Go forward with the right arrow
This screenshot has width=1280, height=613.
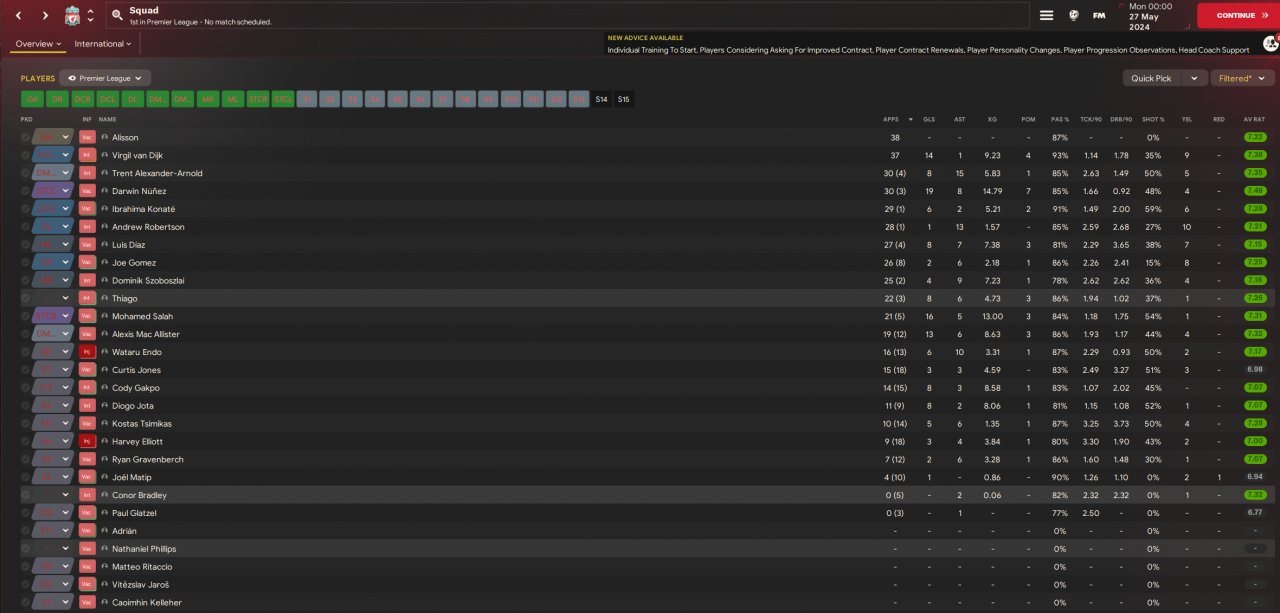(x=45, y=15)
